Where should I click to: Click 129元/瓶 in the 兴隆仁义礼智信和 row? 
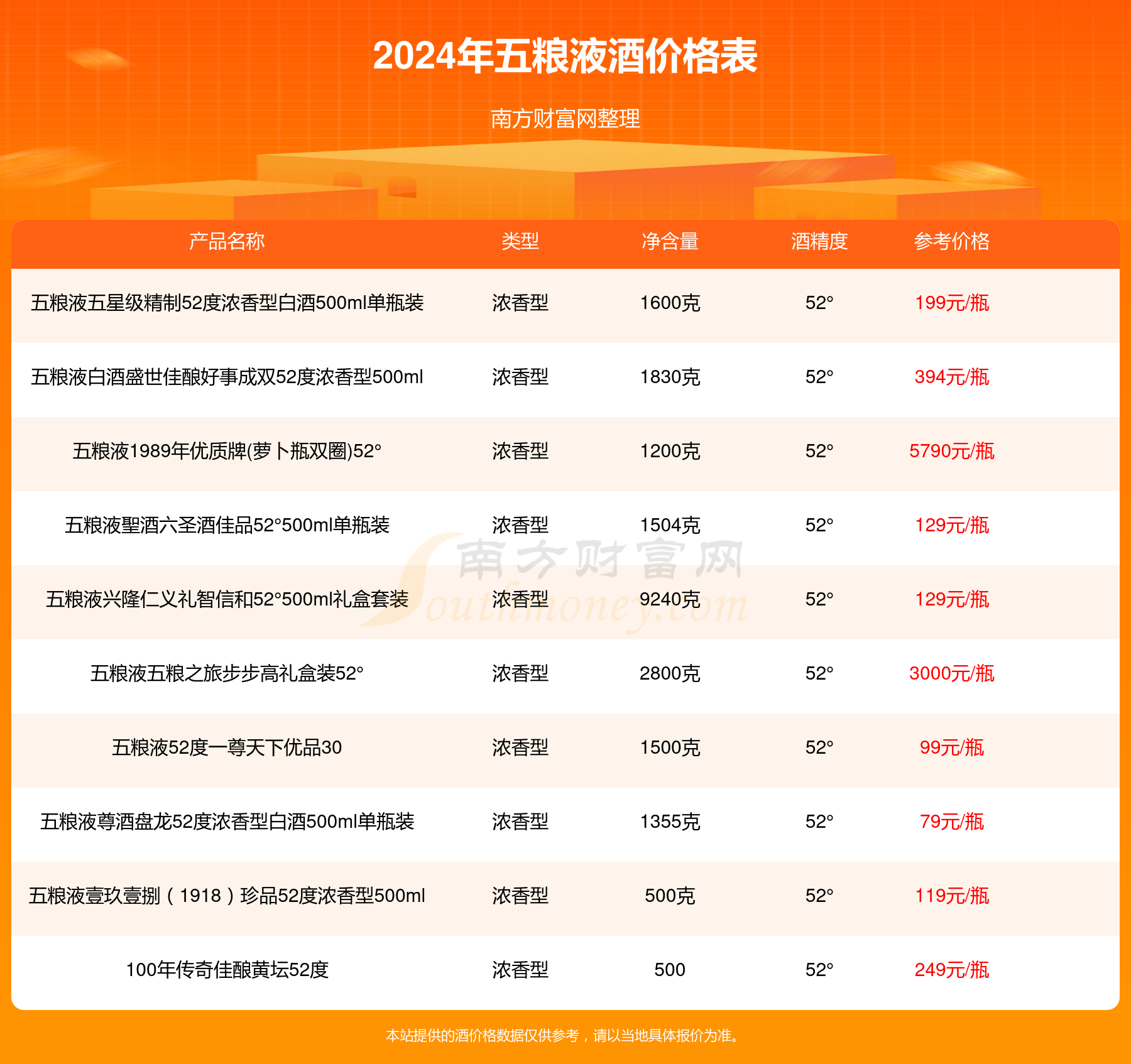(952, 599)
